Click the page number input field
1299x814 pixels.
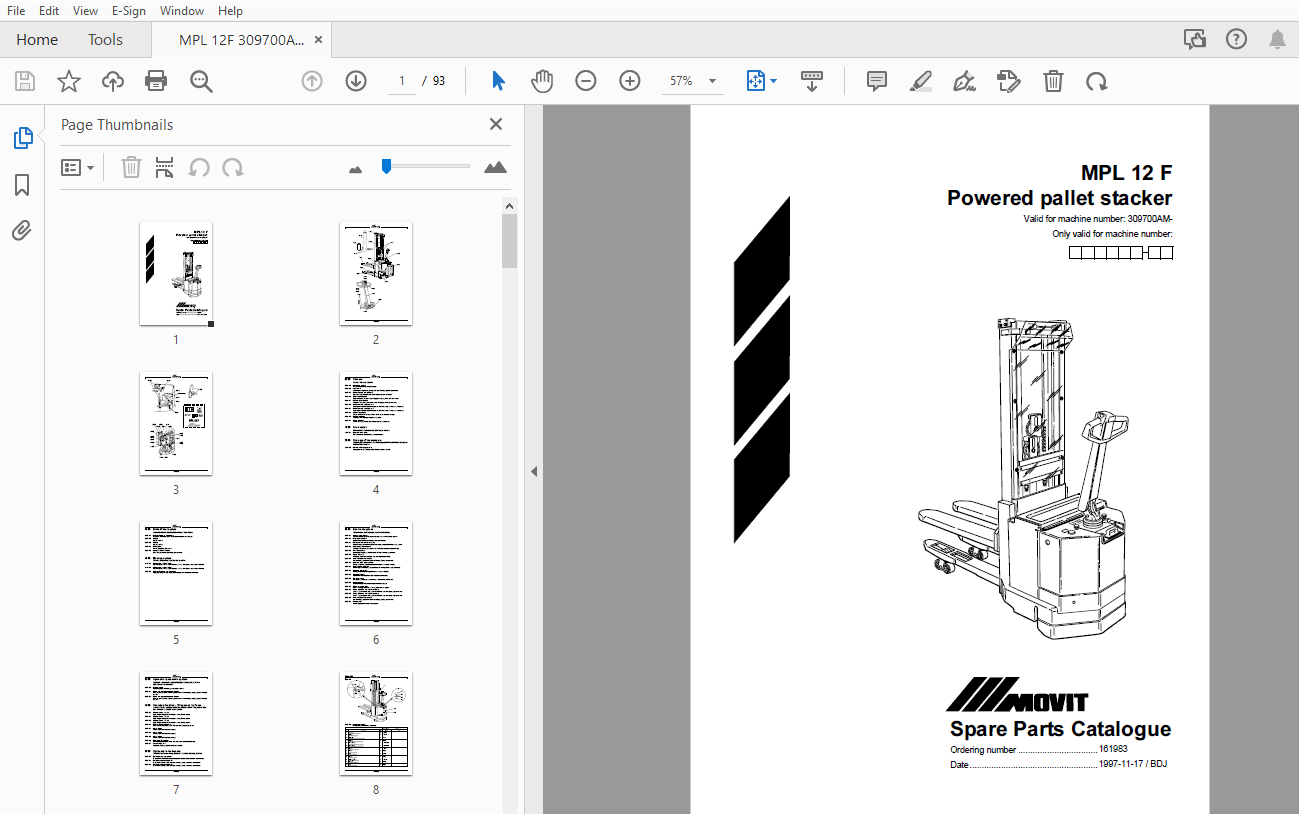[402, 81]
